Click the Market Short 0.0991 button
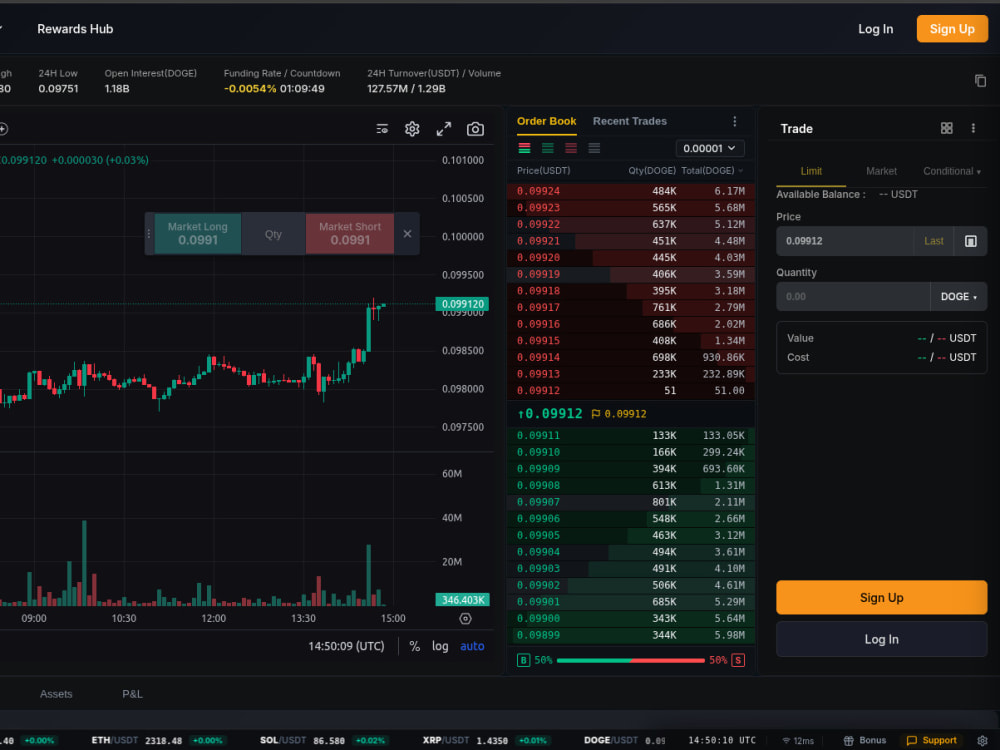 [x=349, y=234]
